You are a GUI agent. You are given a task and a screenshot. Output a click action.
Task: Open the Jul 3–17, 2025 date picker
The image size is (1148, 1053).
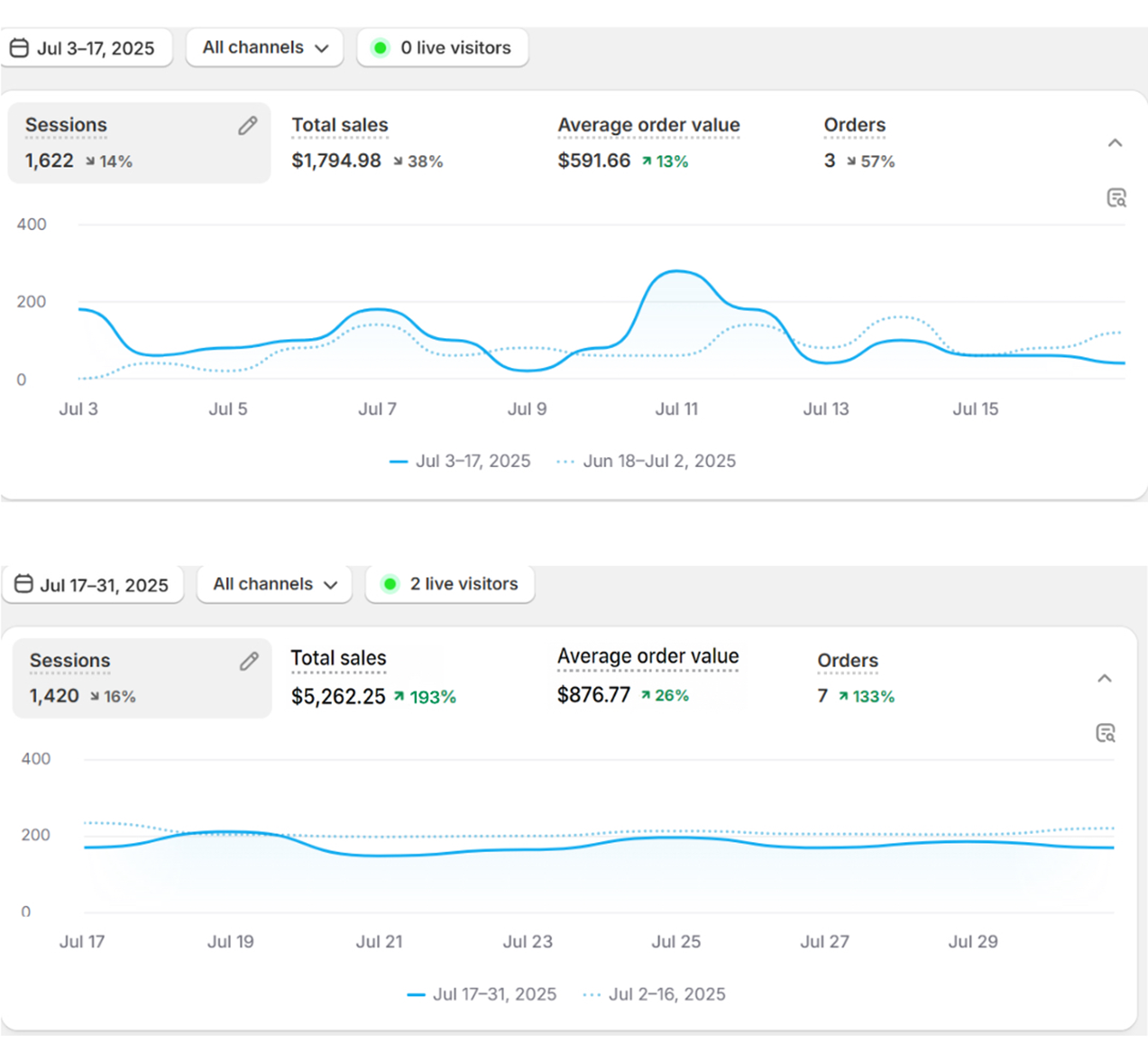coord(87,48)
